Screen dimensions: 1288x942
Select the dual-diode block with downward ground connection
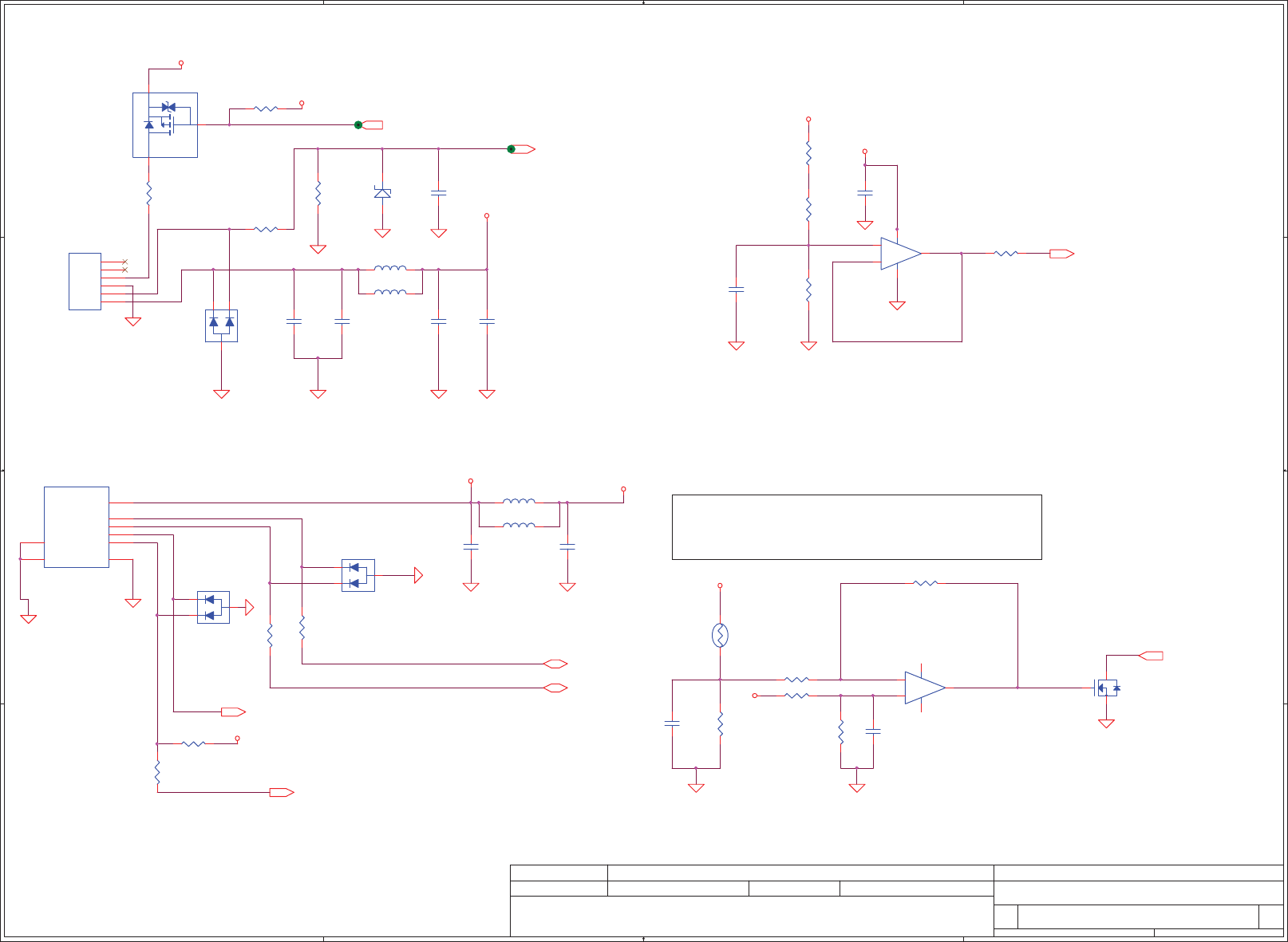[221, 325]
